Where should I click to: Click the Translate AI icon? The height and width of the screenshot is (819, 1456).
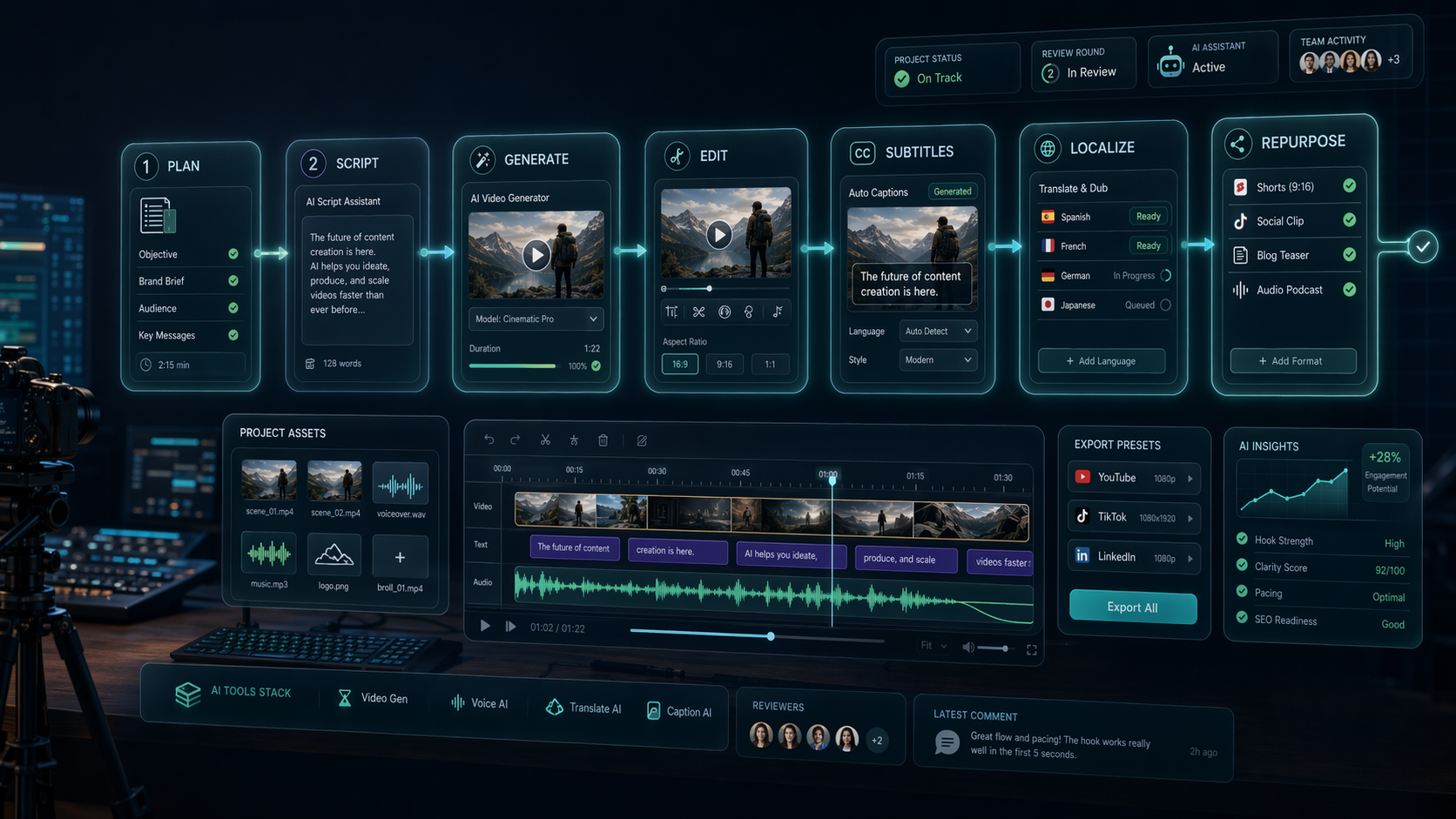pyautogui.click(x=555, y=707)
